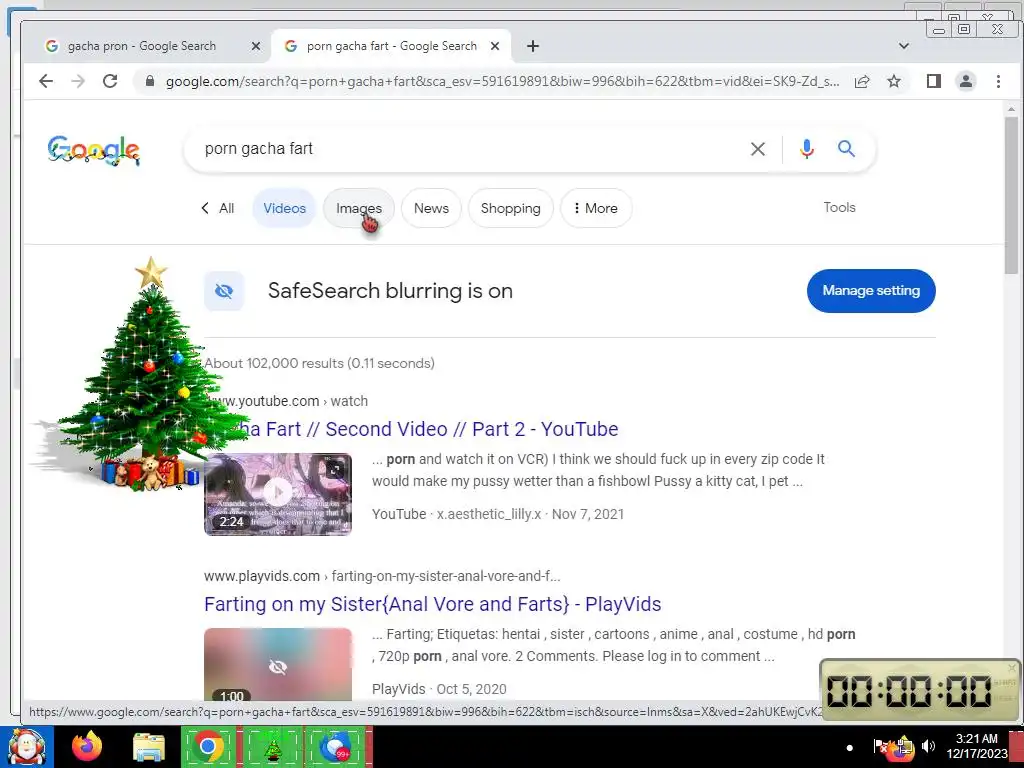The width and height of the screenshot is (1024, 768).
Task: Switch to Shopping results
Action: coord(511,208)
